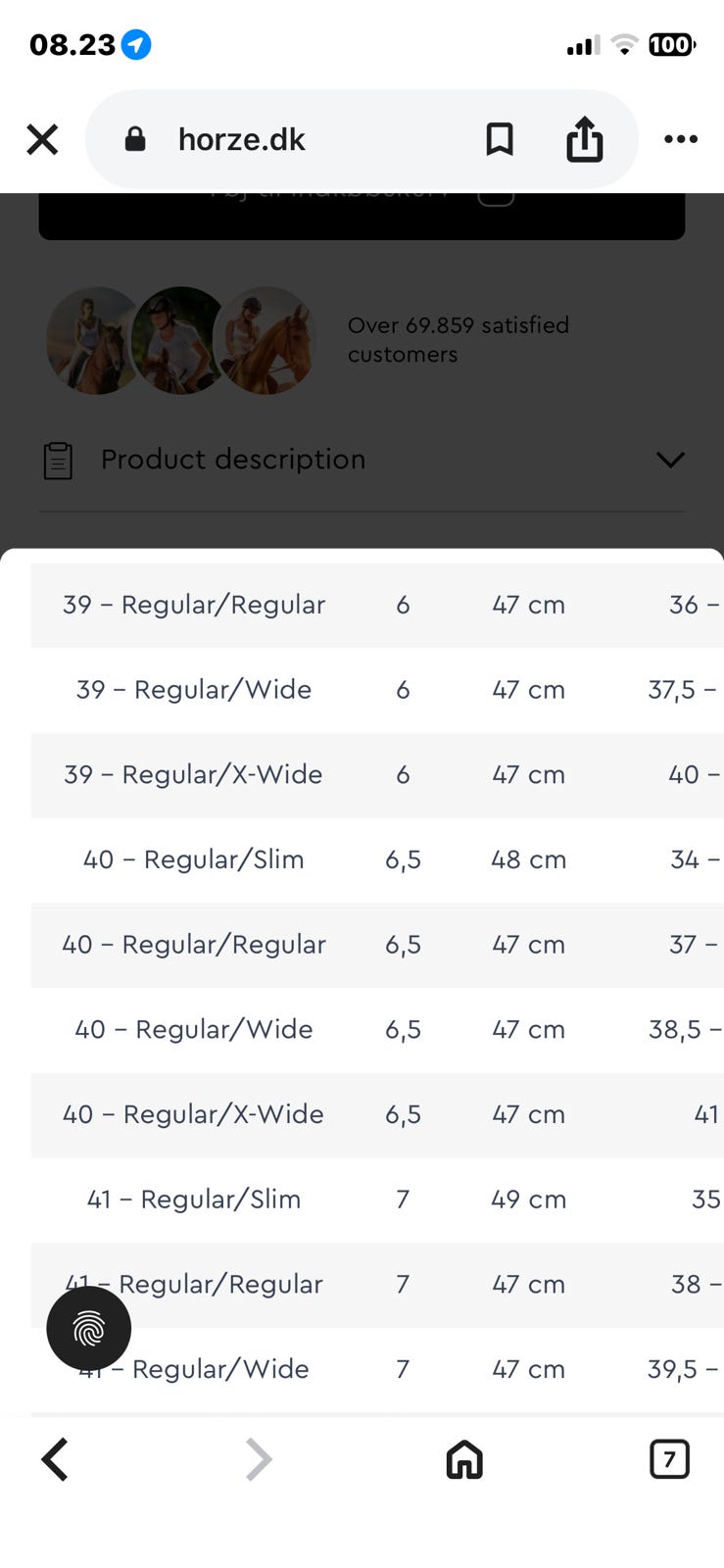The image size is (724, 1568).
Task: Tap the forward navigation arrow
Action: [x=258, y=1459]
